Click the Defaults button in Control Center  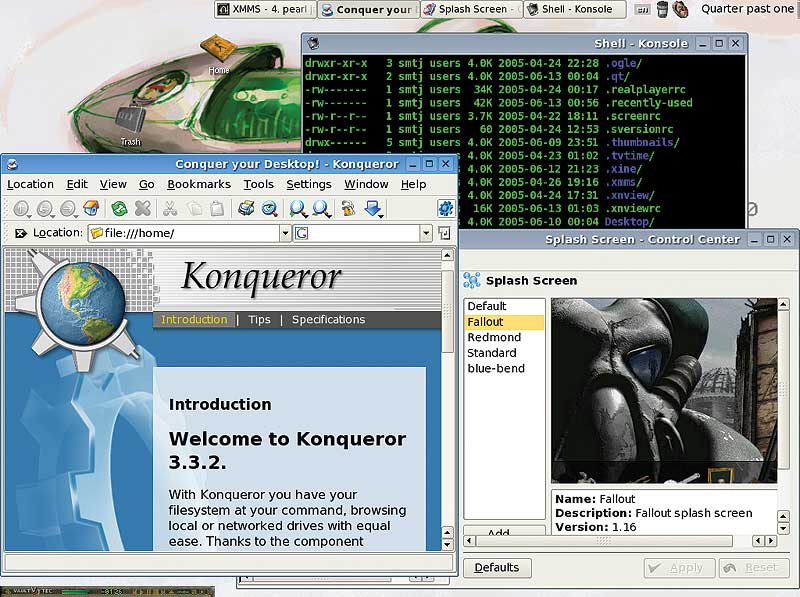497,567
